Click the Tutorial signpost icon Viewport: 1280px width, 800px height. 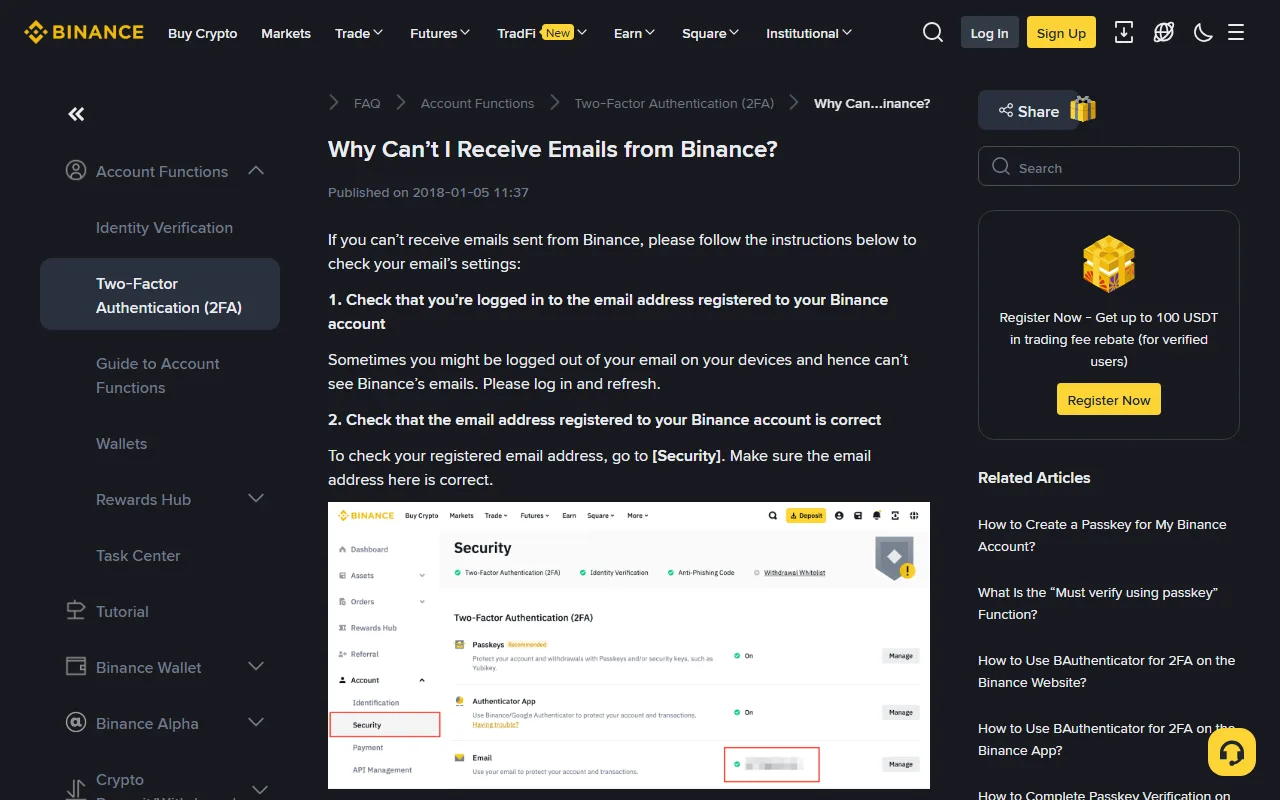[x=75, y=611]
